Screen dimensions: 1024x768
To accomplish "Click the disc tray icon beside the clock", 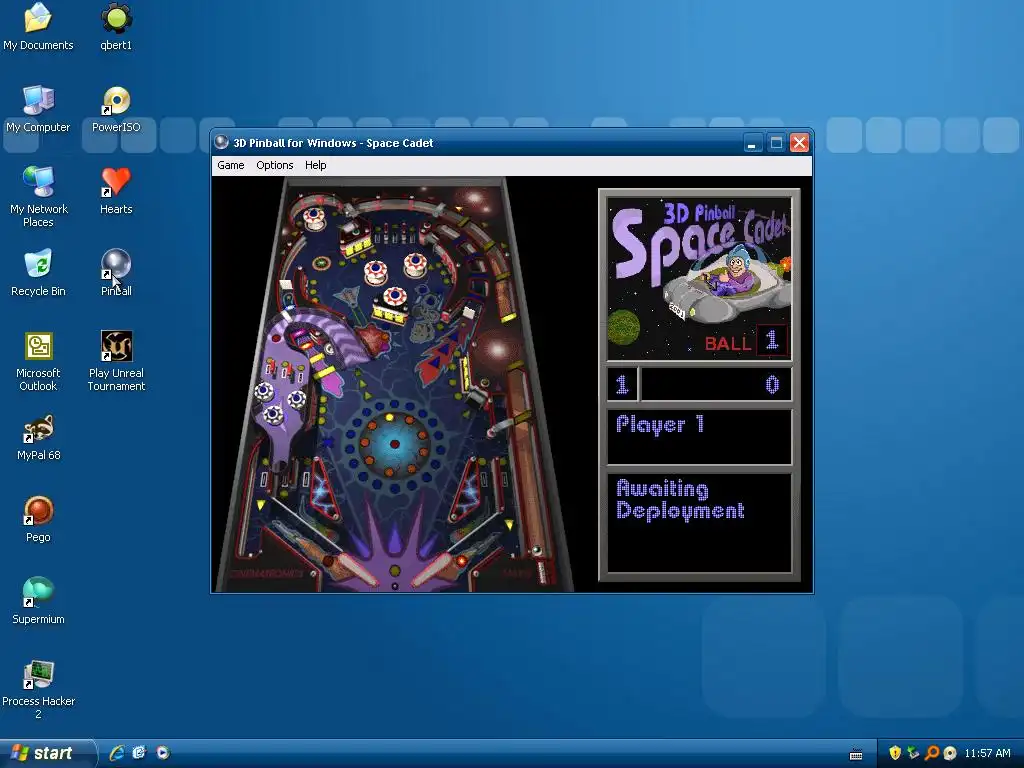I will click(950, 753).
